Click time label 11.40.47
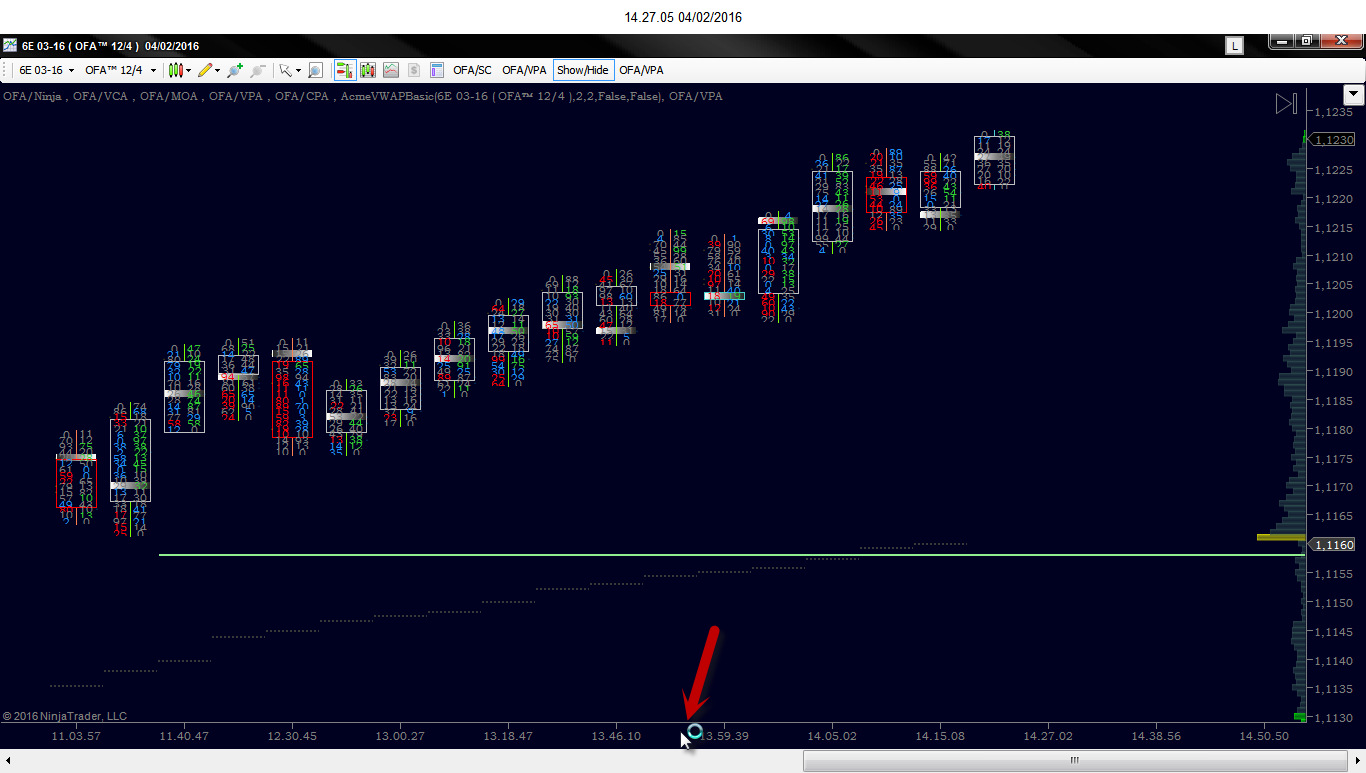1366x773 pixels. coord(185,736)
